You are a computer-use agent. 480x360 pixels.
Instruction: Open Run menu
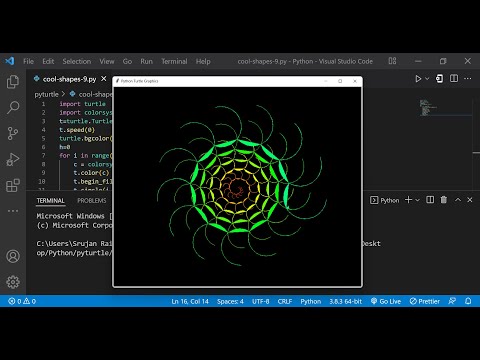coord(146,61)
